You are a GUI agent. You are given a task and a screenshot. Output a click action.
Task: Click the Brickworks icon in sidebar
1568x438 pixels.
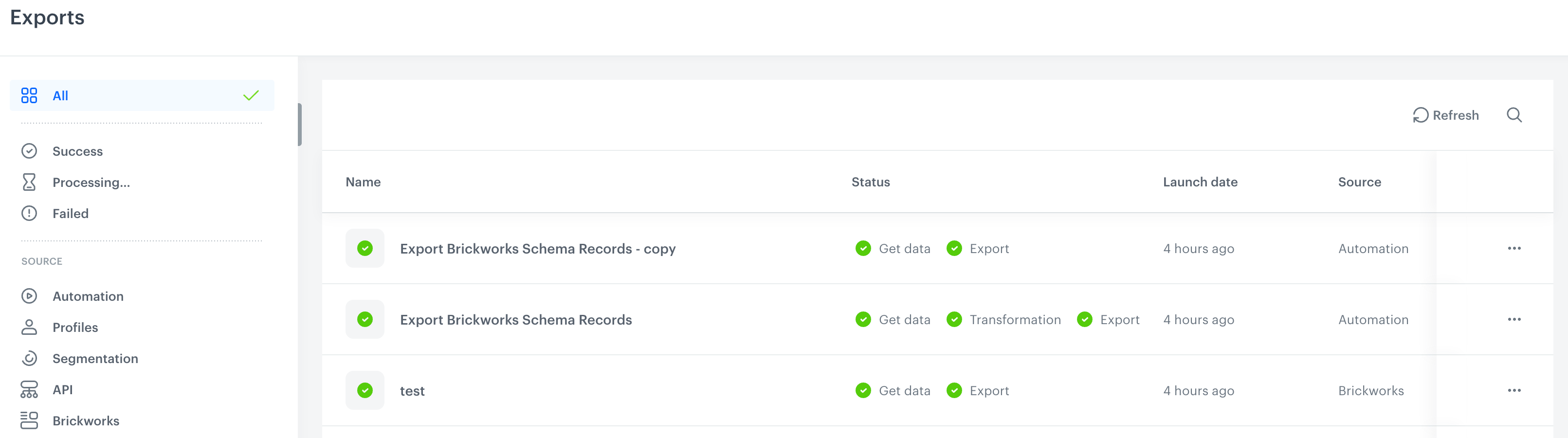pos(30,420)
